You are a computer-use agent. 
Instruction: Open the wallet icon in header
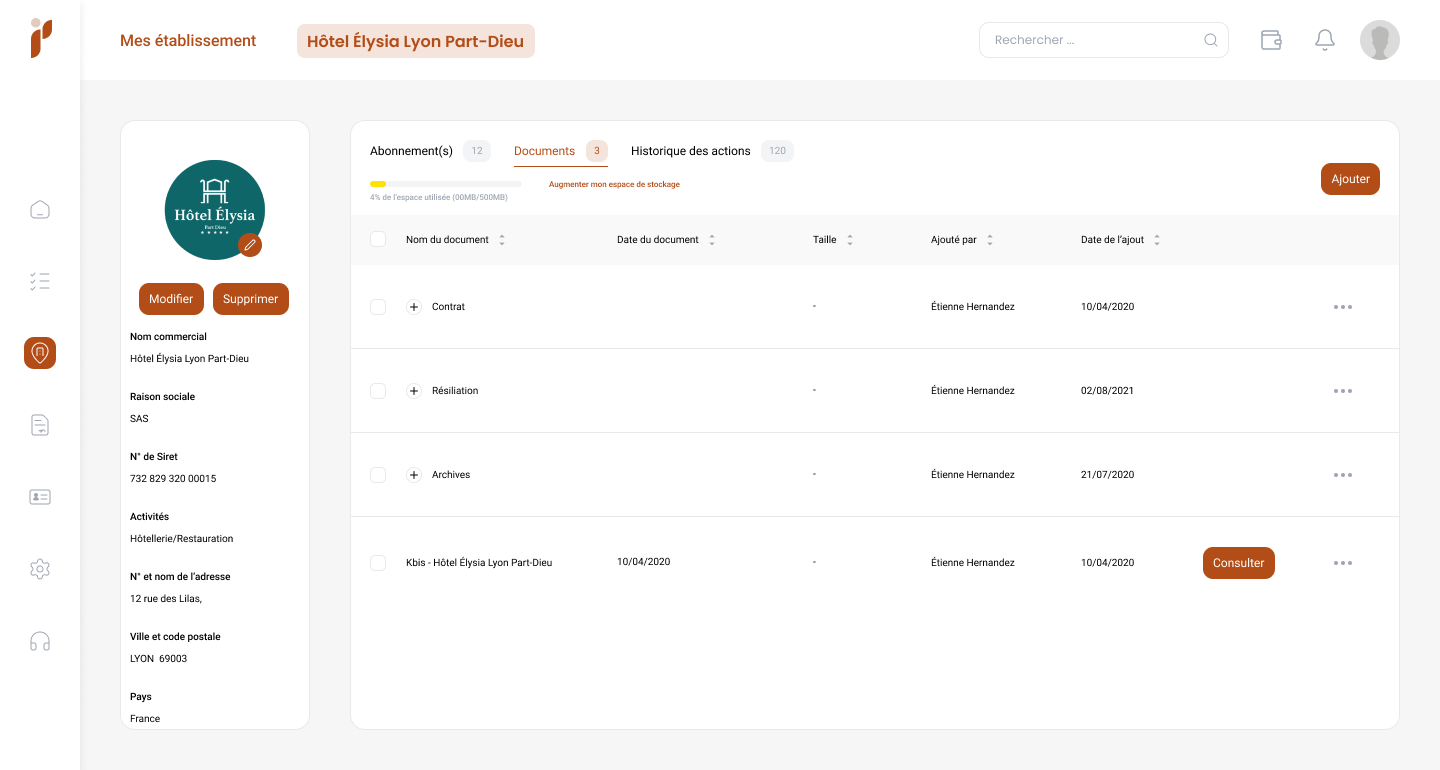[x=1271, y=40]
